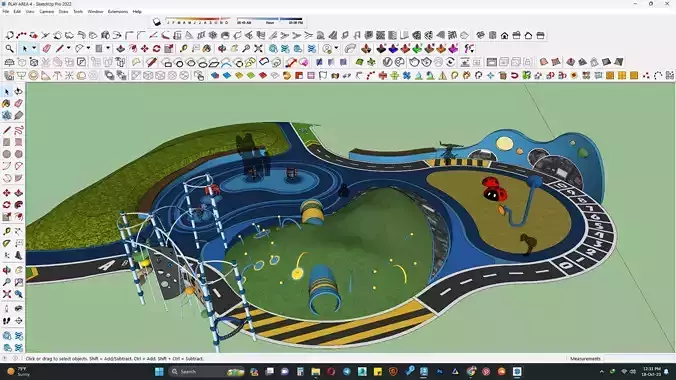676x380 pixels.
Task: Open Chrome from taskbar
Action: coord(471,371)
